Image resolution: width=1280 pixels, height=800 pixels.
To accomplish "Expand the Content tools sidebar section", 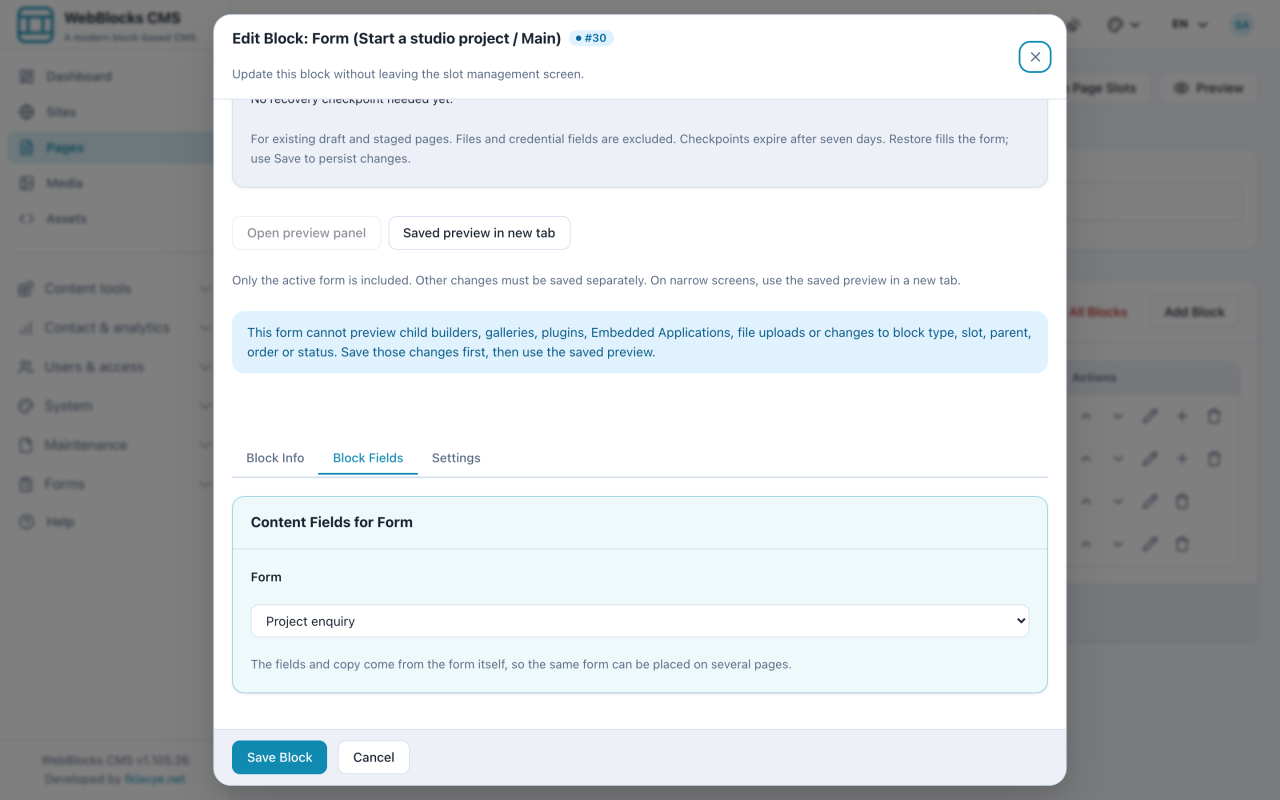I will 115,289.
